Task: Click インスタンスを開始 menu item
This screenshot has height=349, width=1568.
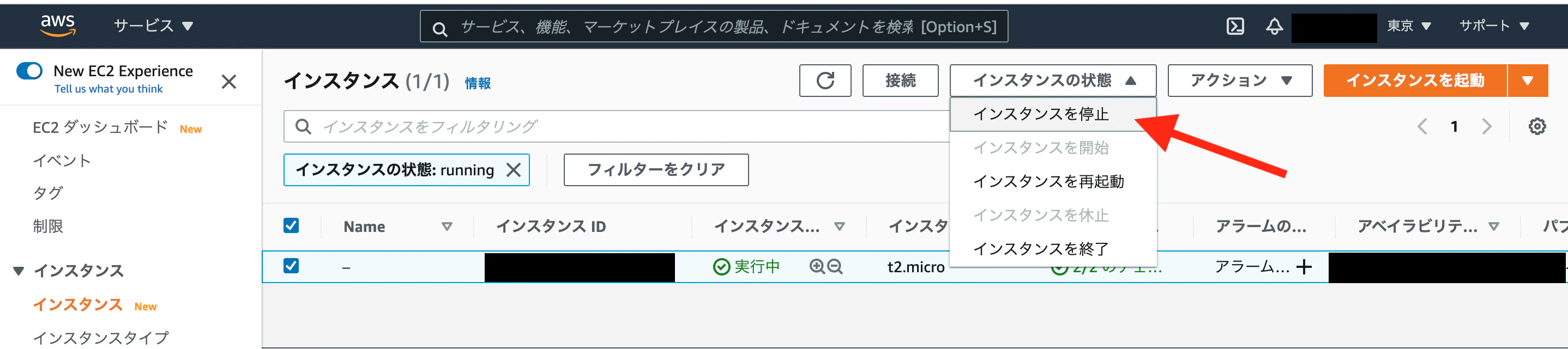Action: pos(1052,148)
